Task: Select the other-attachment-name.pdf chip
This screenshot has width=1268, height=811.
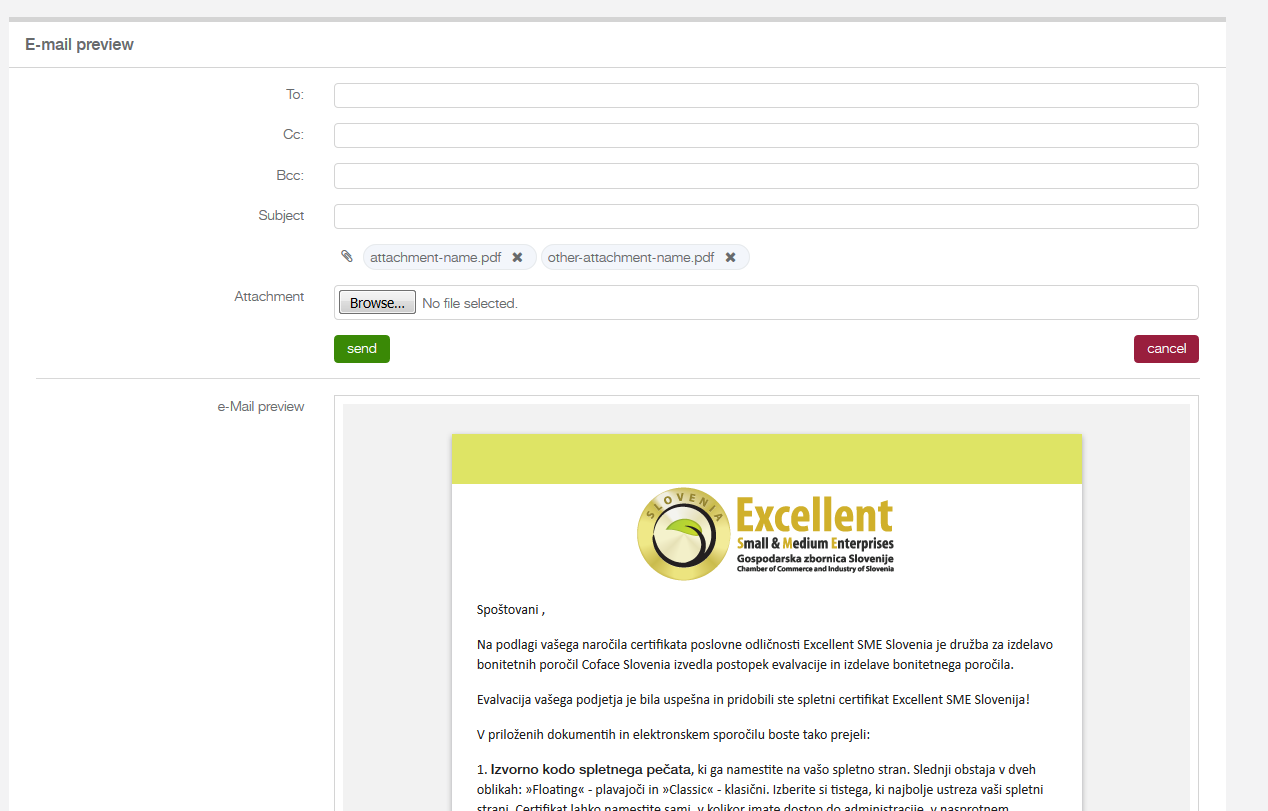Action: pyautogui.click(x=645, y=257)
